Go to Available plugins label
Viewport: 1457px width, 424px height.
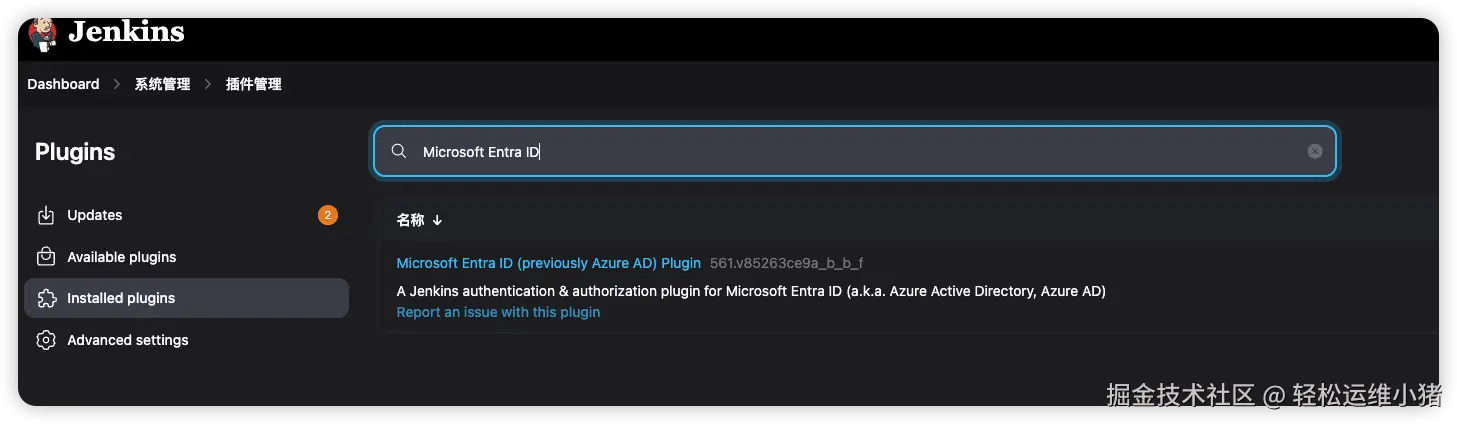pyautogui.click(x=121, y=257)
